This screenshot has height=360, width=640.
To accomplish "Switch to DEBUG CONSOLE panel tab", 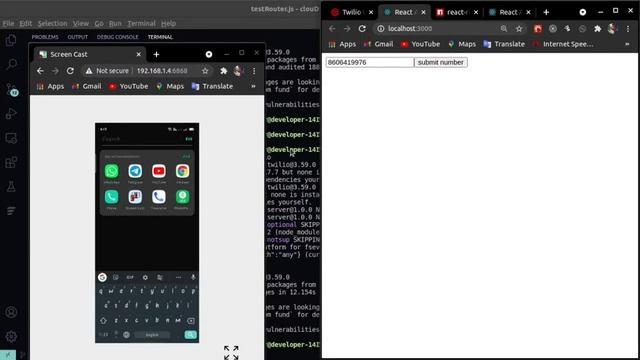I will 118,37.
